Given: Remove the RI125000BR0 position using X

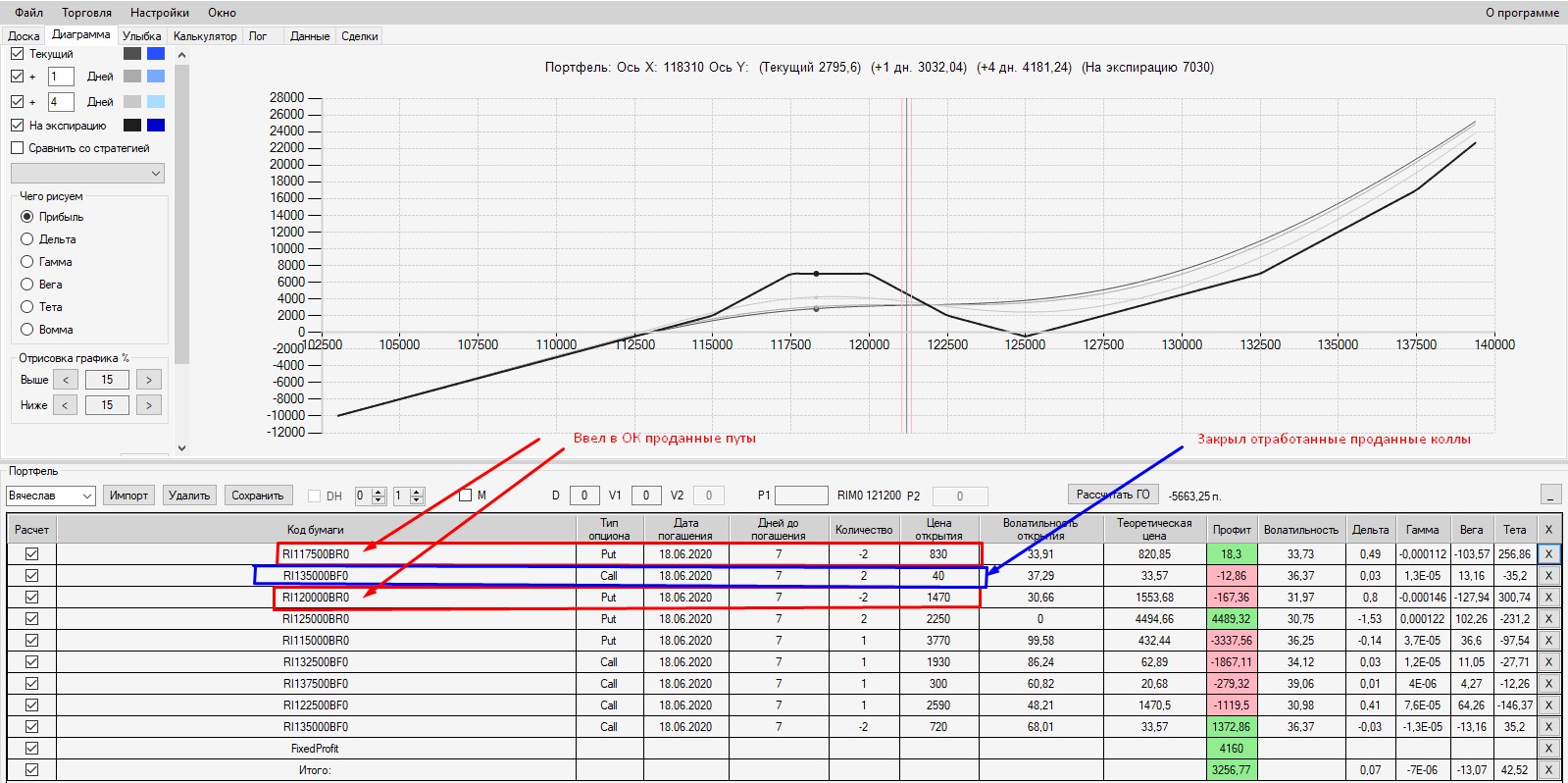Looking at the screenshot, I should point(1548,619).
